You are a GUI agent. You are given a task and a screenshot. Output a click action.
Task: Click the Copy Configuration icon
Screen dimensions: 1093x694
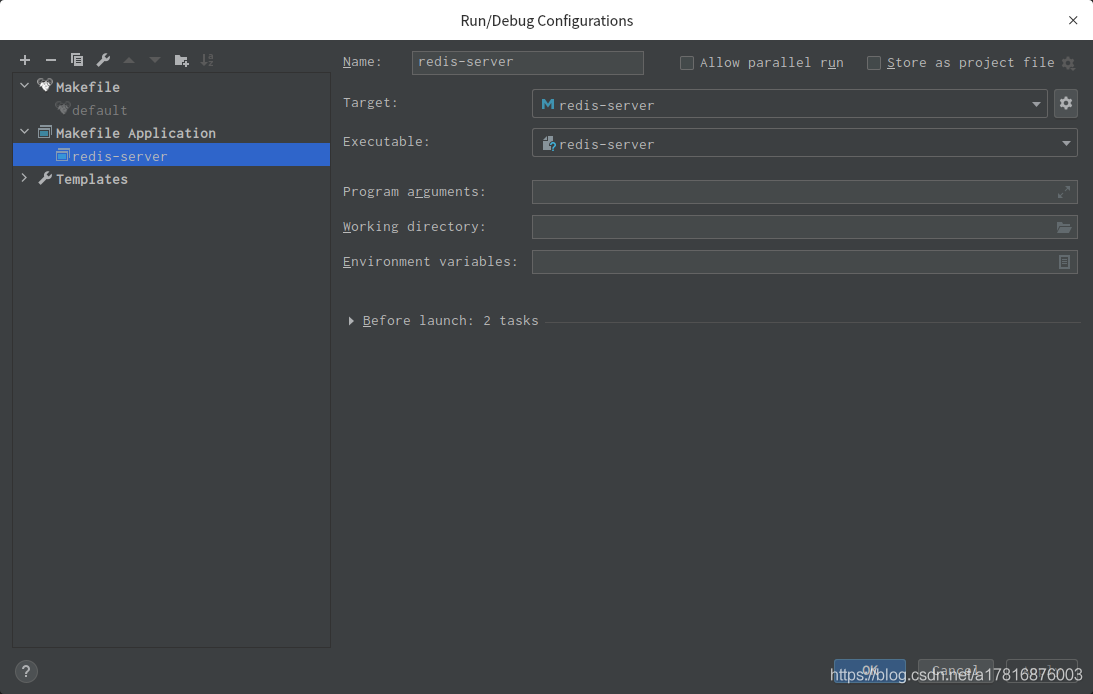pos(77,61)
